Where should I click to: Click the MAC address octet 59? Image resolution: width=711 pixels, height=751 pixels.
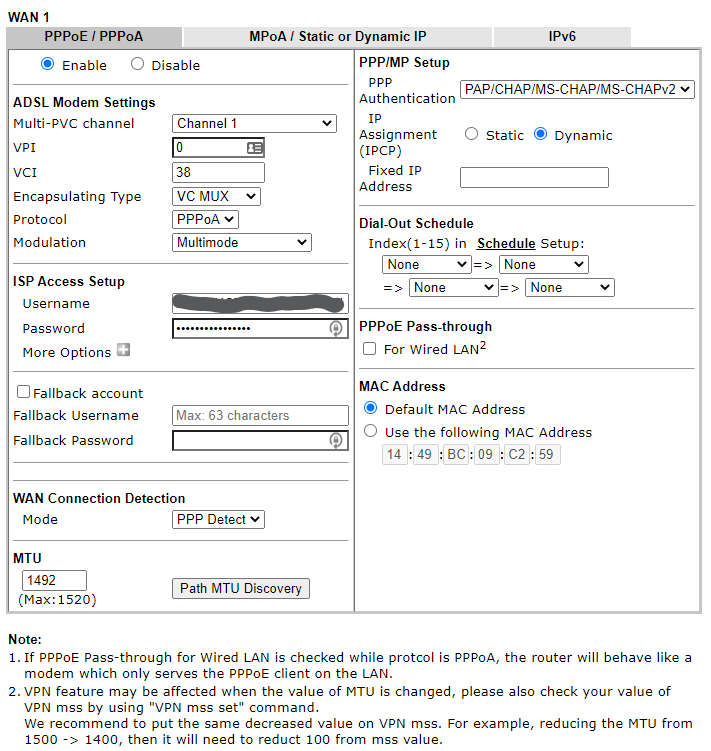(547, 455)
